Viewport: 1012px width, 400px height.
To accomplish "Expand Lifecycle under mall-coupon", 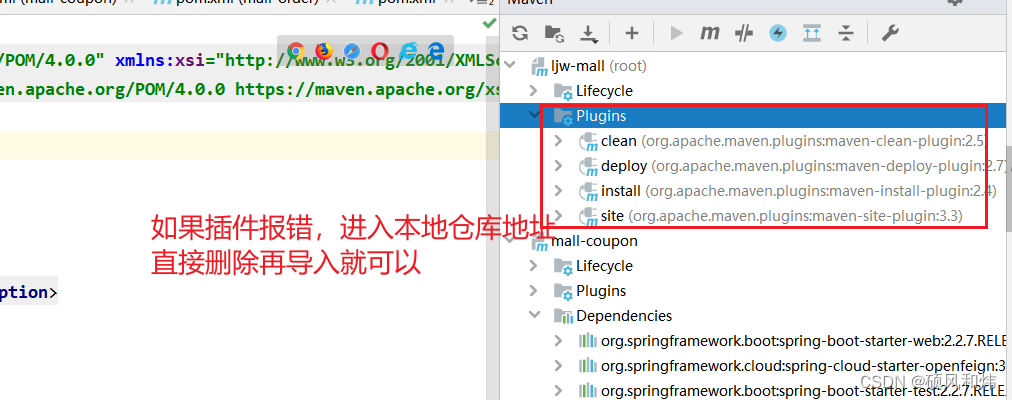I will click(534, 265).
